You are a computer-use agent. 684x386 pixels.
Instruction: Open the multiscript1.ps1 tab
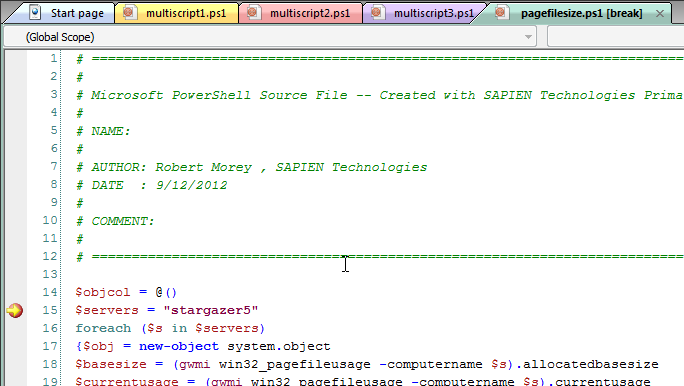(x=177, y=13)
